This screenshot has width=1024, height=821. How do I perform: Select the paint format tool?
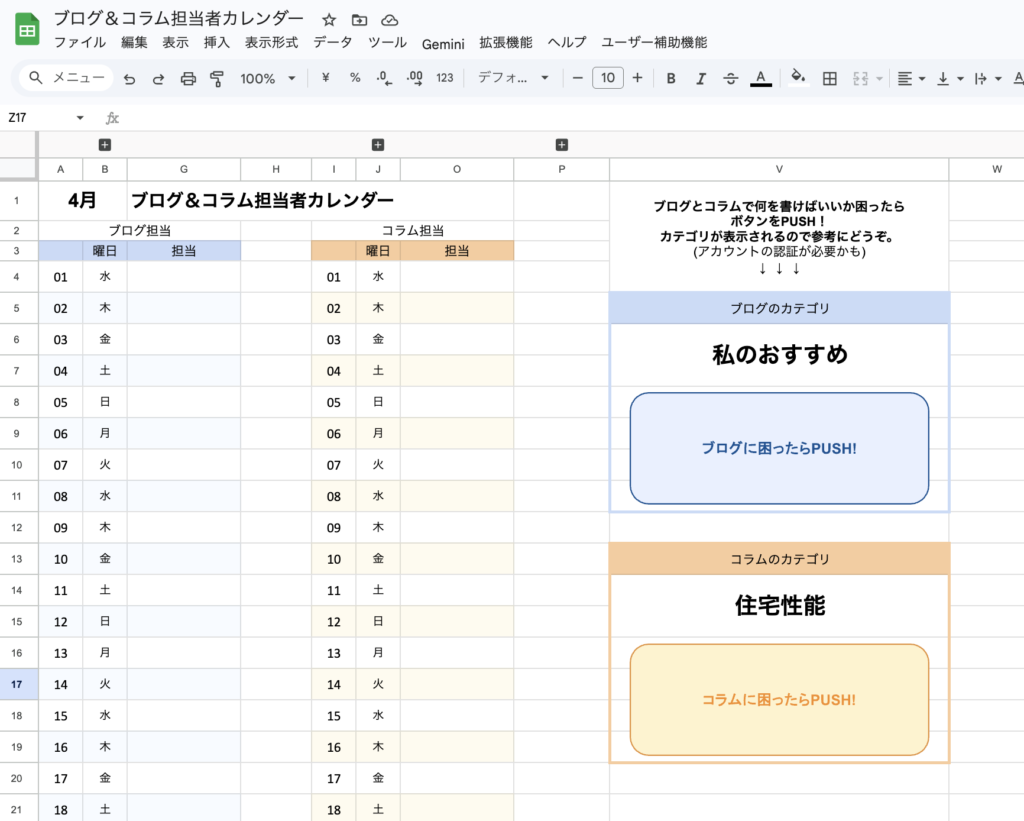click(x=217, y=78)
